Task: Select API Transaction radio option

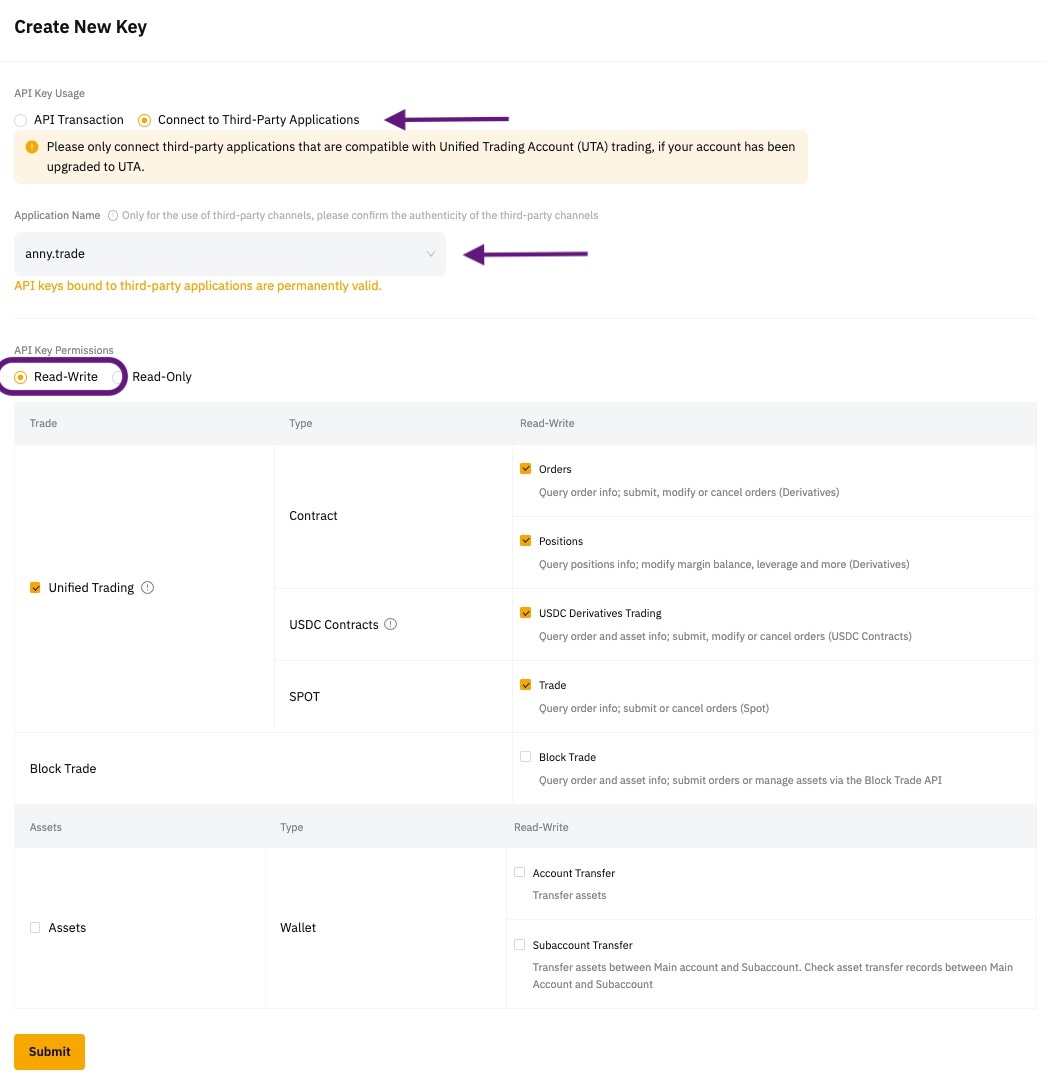Action: 21,120
